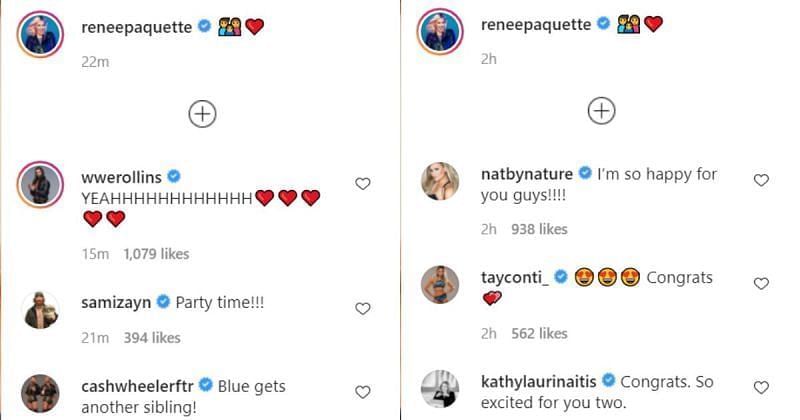The width and height of the screenshot is (800, 420).
Task: Show the 562 likes list
Action: tap(539, 333)
